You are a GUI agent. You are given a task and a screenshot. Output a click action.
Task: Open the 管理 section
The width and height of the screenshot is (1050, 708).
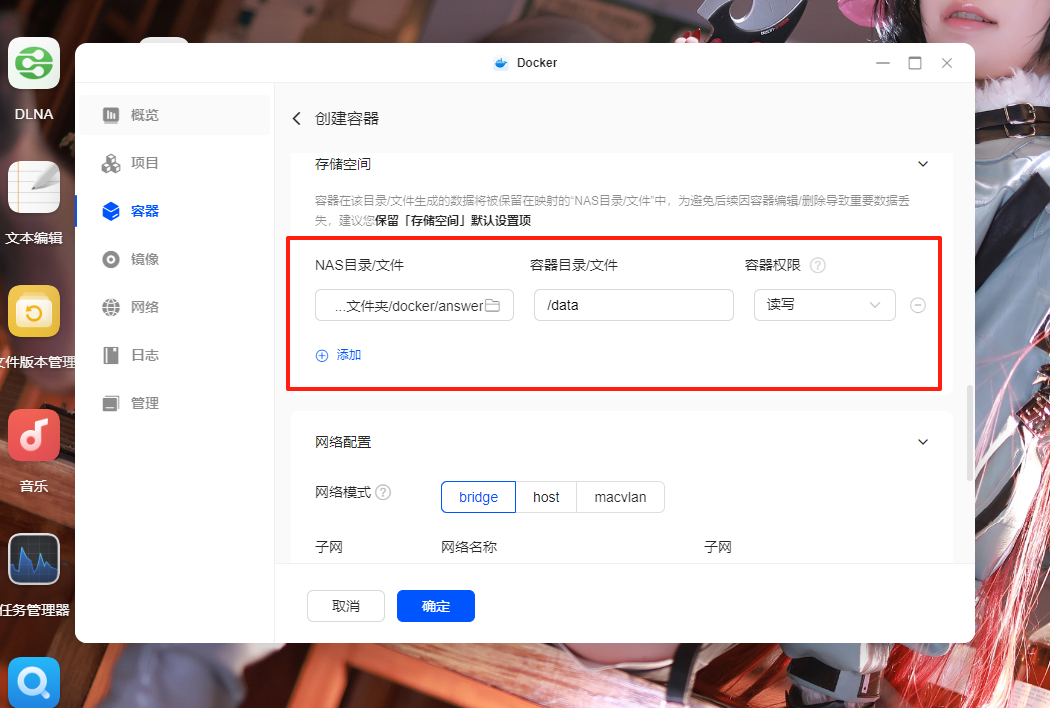[x=175, y=403]
